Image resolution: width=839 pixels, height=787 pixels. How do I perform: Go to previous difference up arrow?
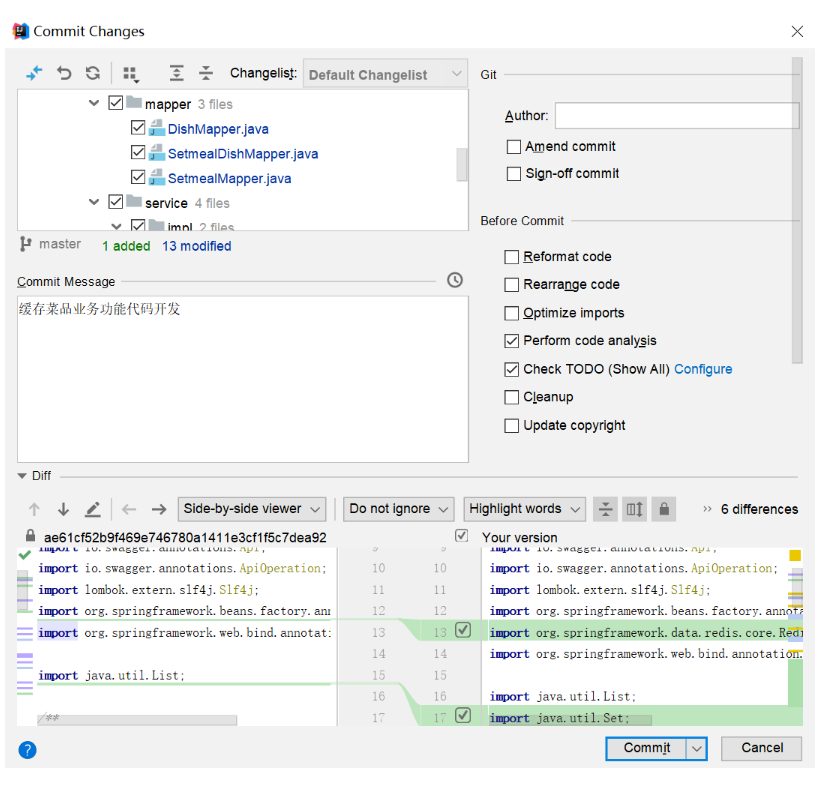point(34,509)
